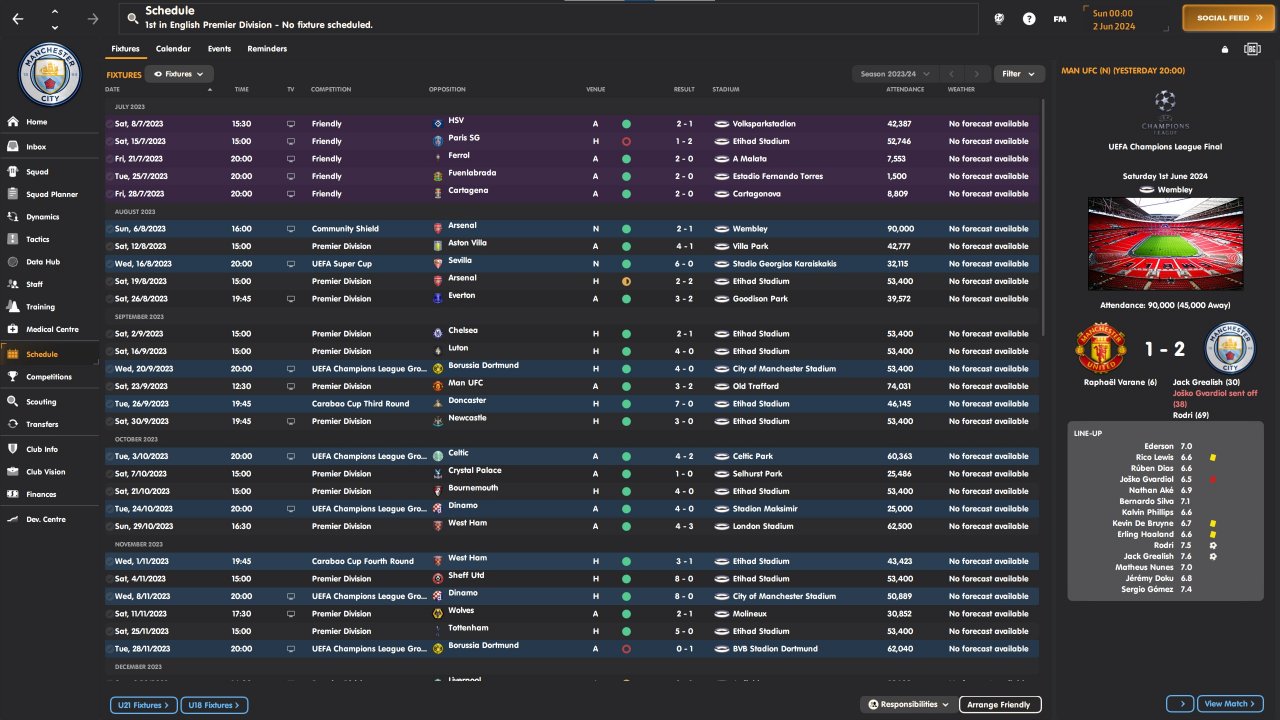The image size is (1280, 720).
Task: Click the Finances sidebar icon
Action: coord(13,494)
